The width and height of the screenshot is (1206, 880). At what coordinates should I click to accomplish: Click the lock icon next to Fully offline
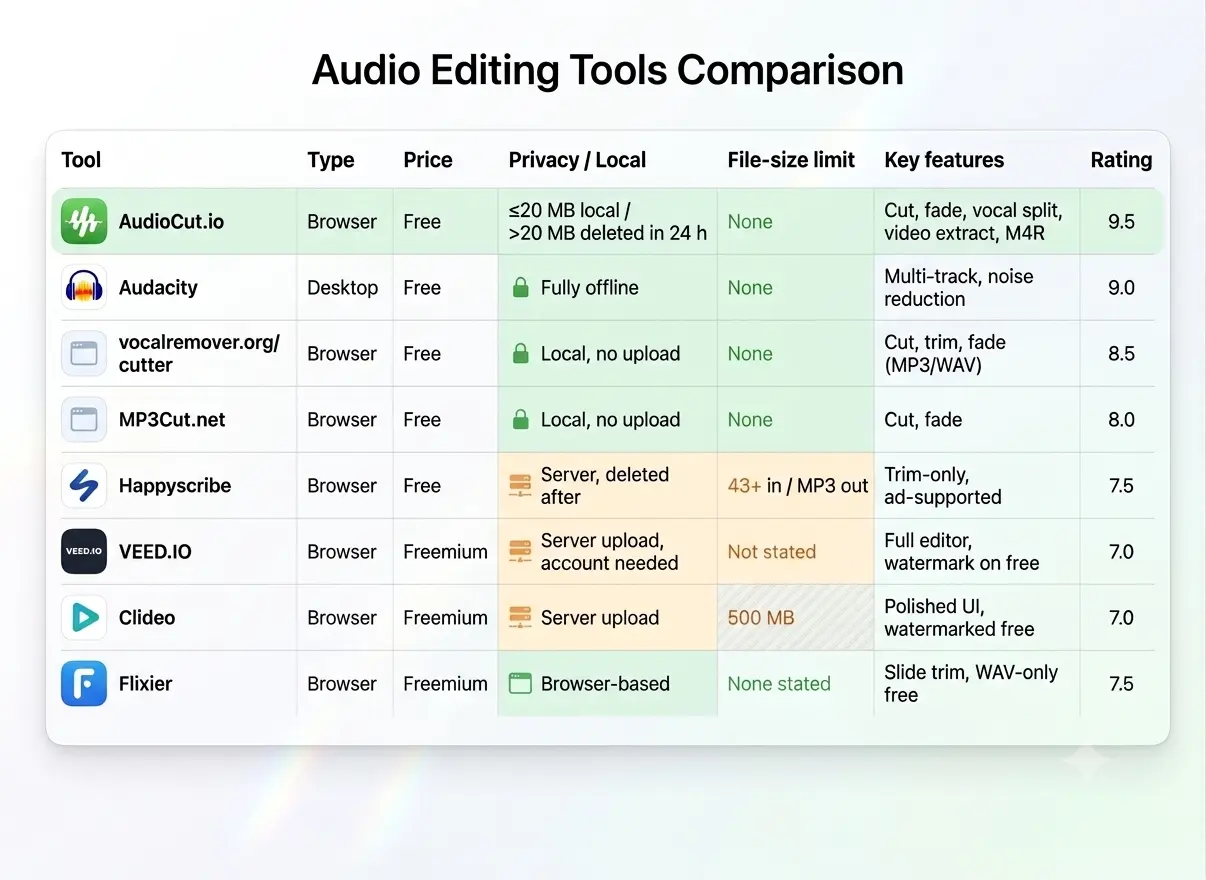click(x=520, y=288)
